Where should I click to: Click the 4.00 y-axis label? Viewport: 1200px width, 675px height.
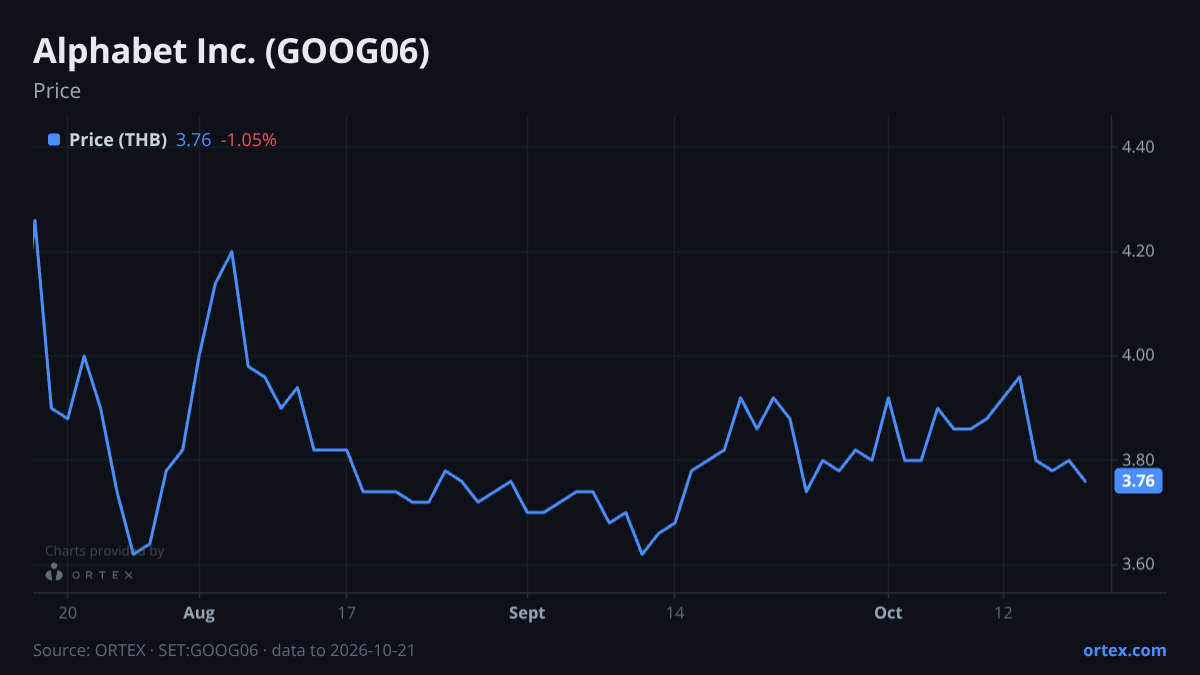[x=1139, y=355]
